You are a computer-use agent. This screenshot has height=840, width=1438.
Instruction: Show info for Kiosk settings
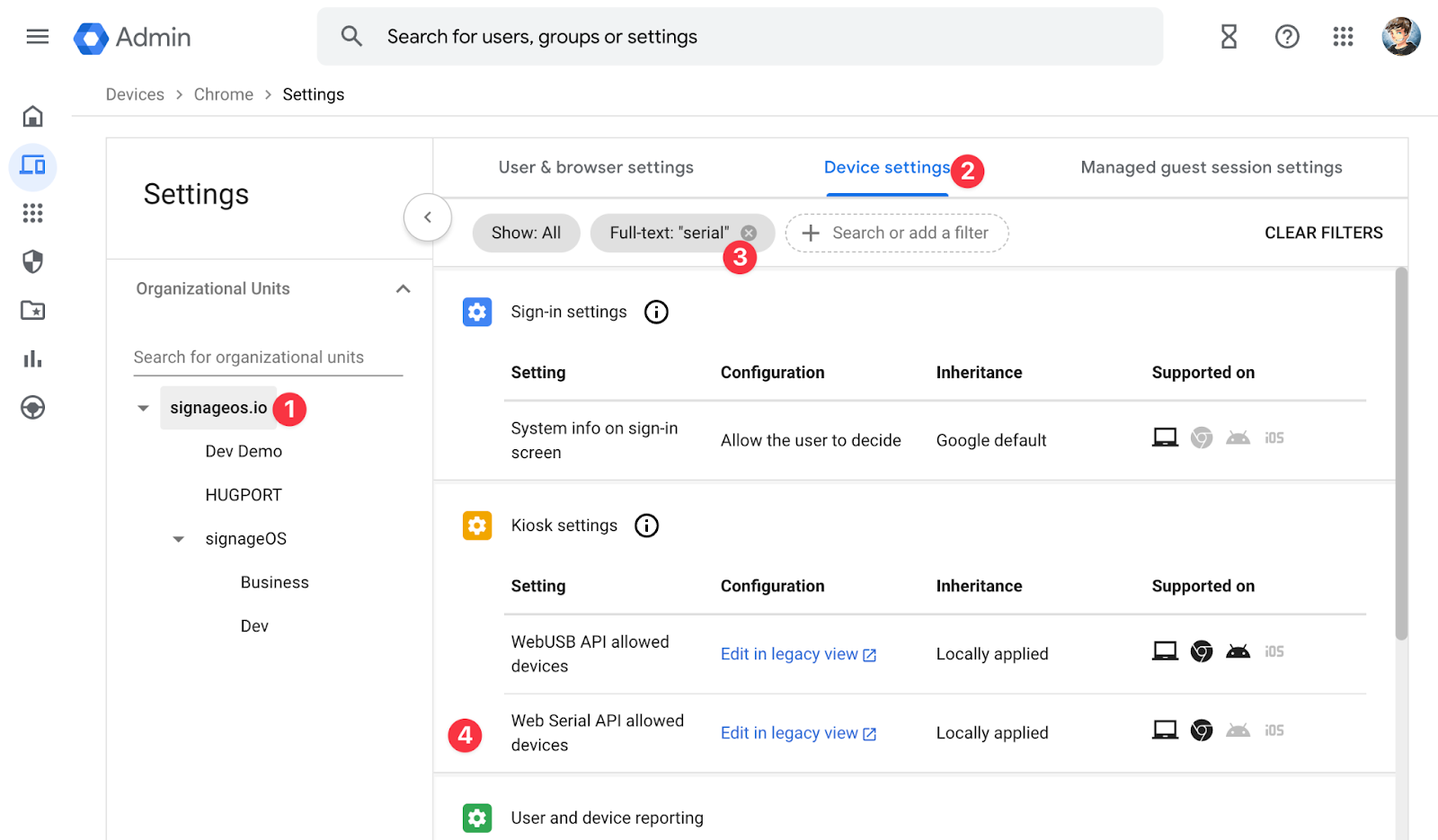pyautogui.click(x=646, y=526)
